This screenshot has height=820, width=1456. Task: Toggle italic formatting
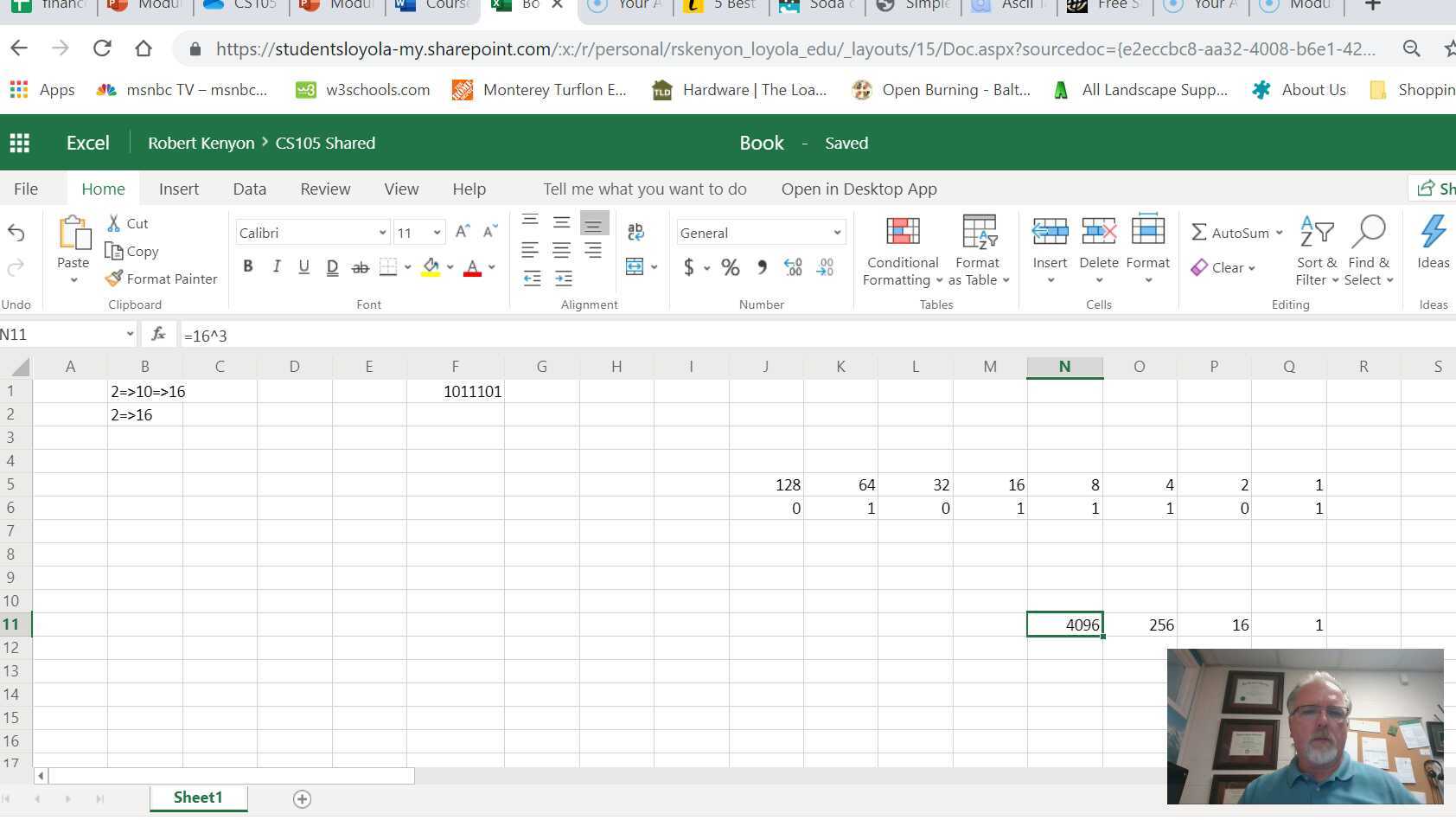pos(276,266)
